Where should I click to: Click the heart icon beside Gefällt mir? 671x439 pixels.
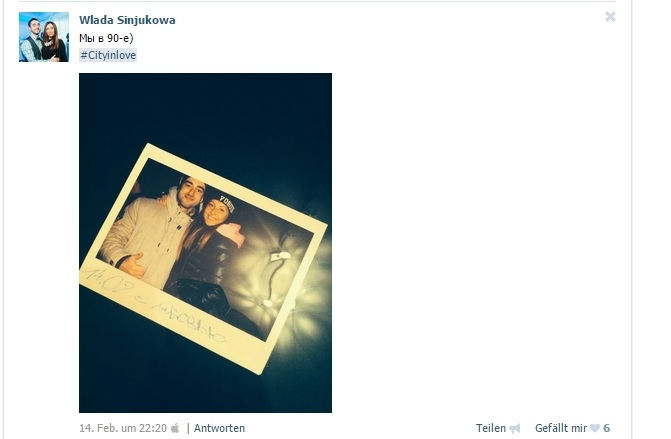595,428
